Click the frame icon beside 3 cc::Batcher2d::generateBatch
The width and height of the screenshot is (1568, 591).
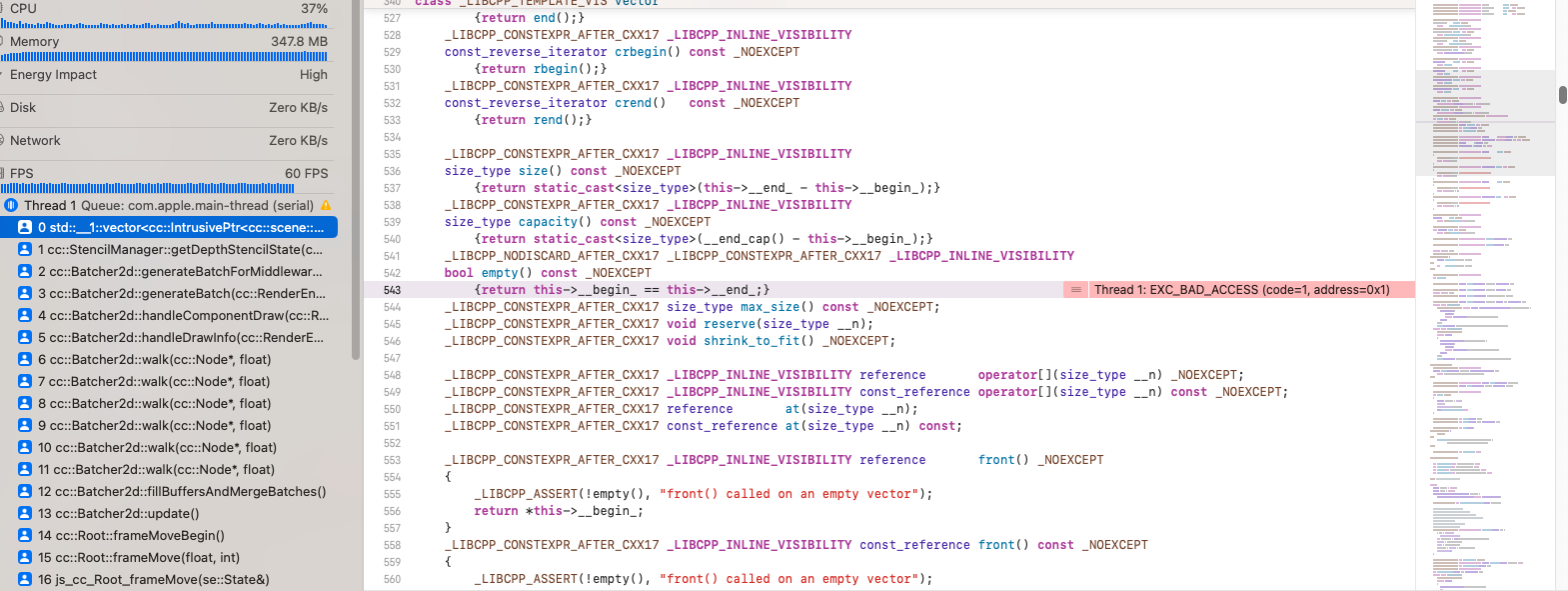(x=25, y=293)
